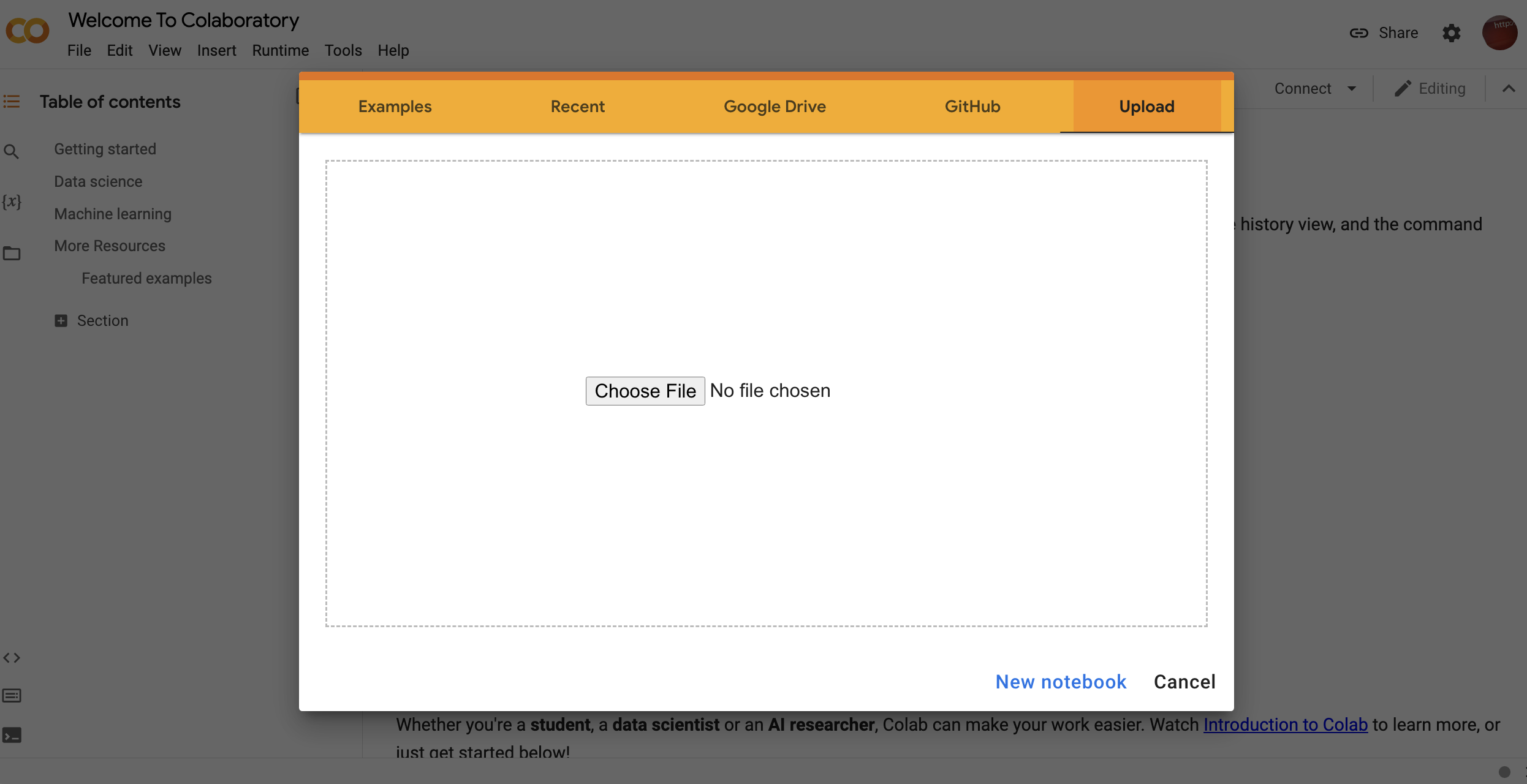Click the Table of contents list icon
Image resolution: width=1527 pixels, height=784 pixels.
click(12, 102)
